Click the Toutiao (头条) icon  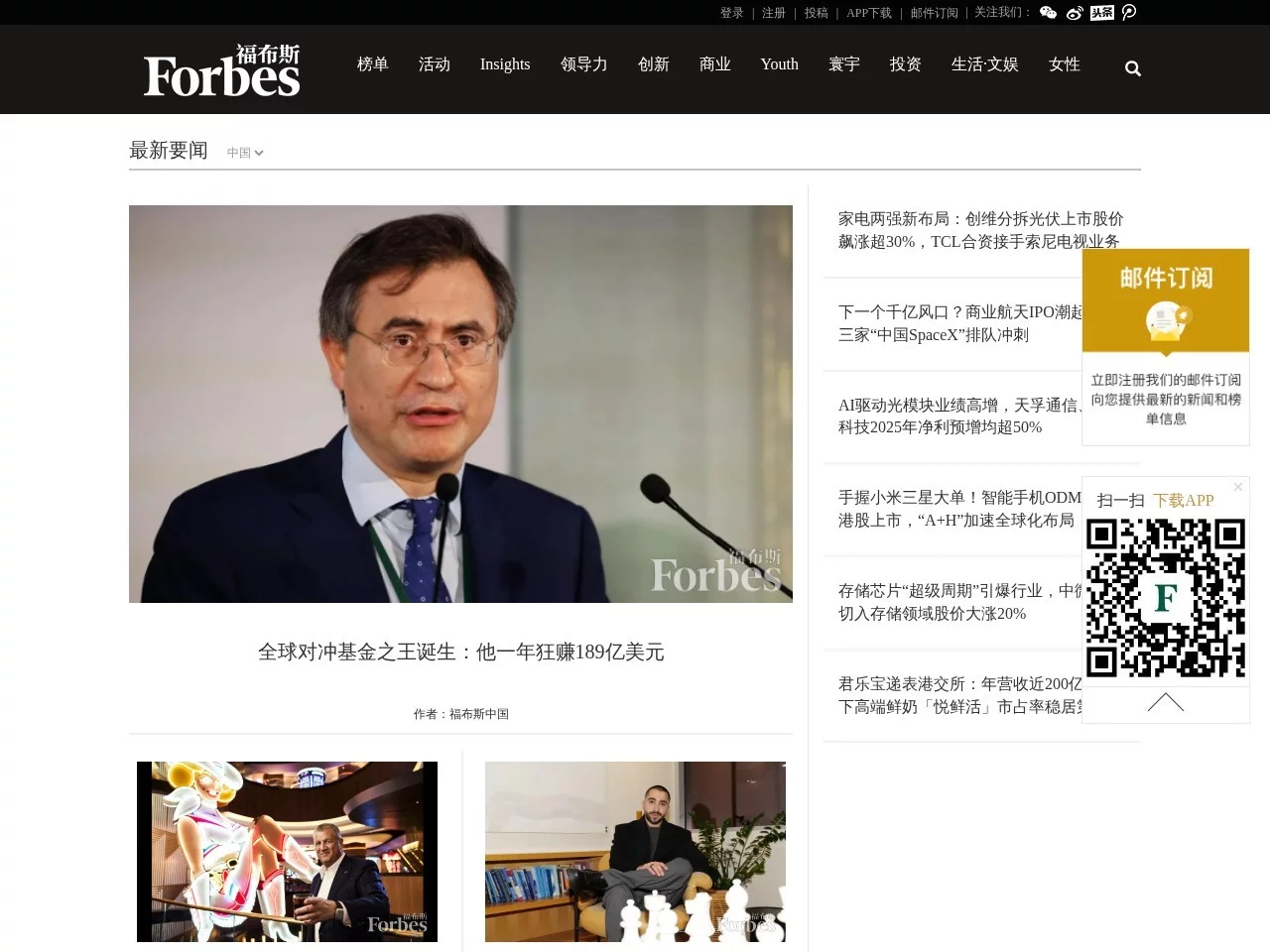click(1101, 13)
